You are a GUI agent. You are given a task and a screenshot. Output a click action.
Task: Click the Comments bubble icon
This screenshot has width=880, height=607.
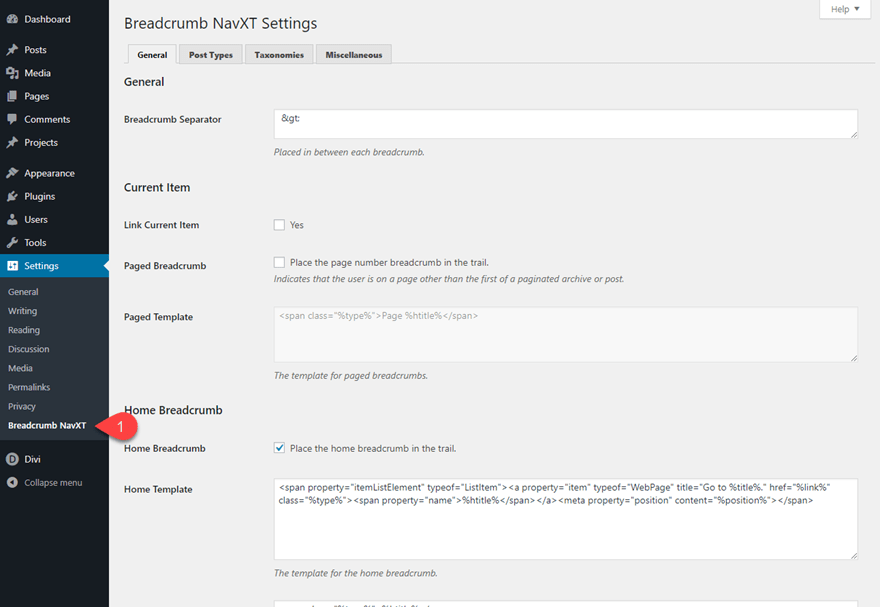[x=12, y=120]
